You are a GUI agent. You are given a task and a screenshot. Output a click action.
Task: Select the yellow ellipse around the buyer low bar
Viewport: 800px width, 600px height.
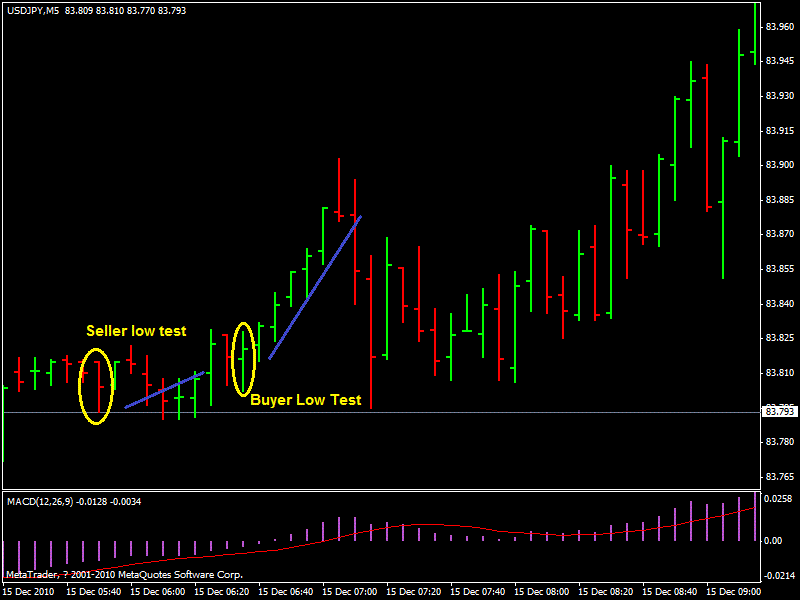click(243, 359)
